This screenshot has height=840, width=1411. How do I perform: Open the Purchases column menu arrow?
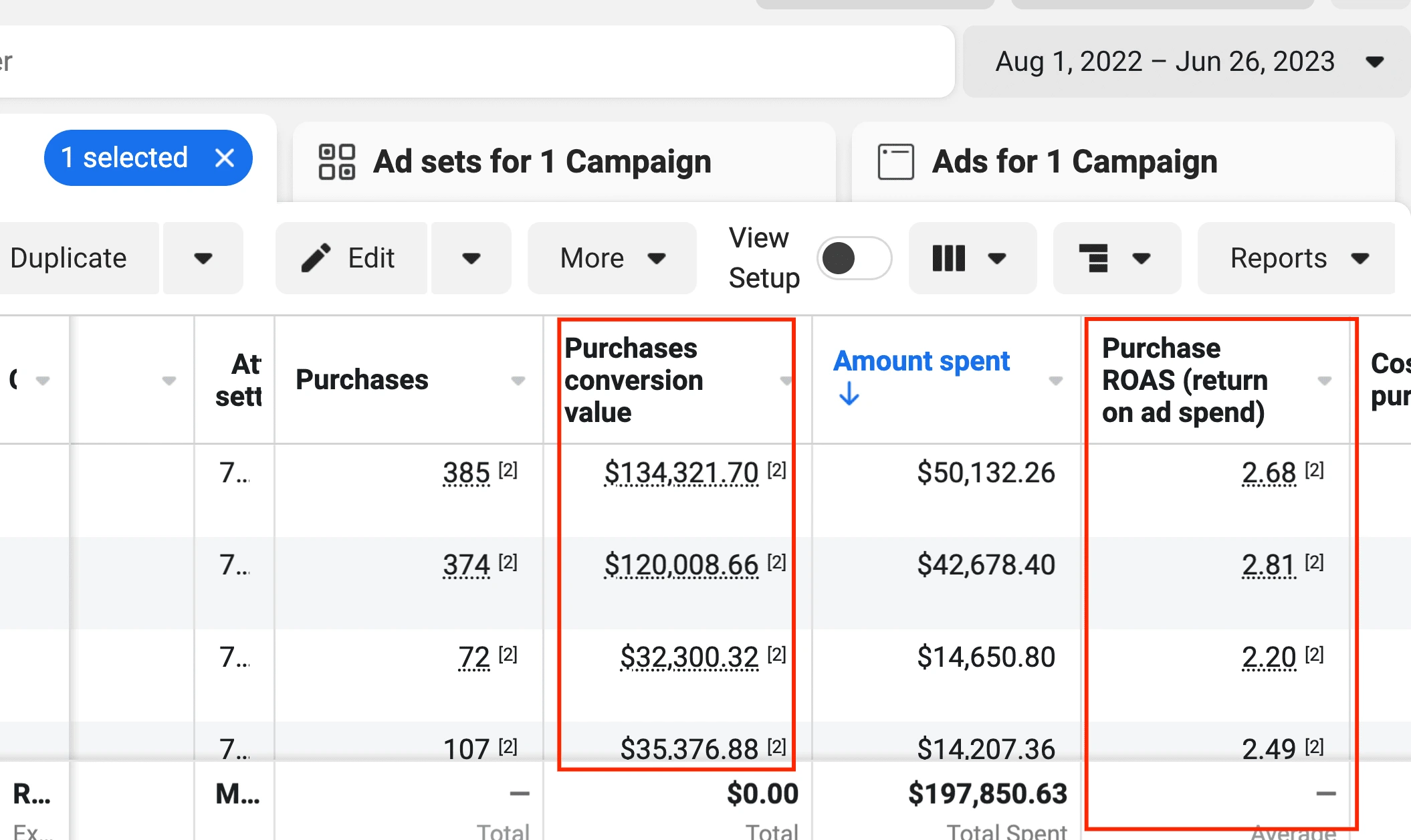click(x=518, y=381)
